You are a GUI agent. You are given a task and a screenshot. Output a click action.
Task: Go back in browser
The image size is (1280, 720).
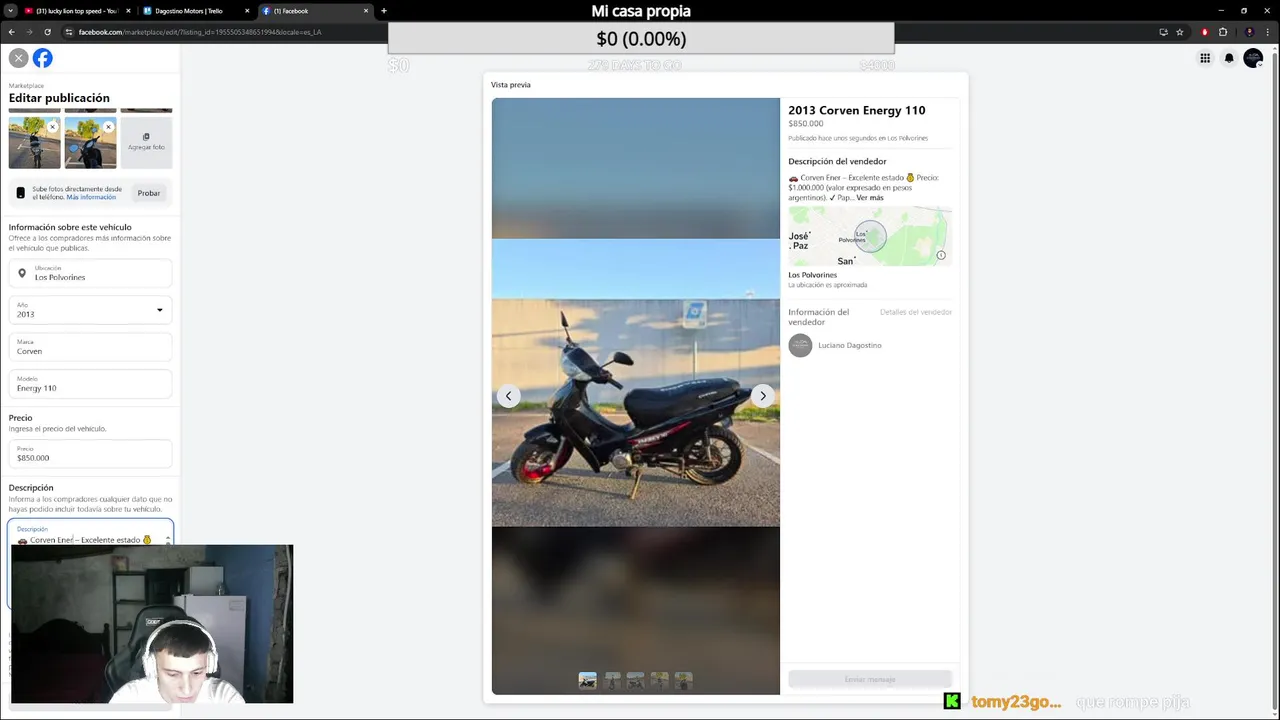tap(11, 32)
